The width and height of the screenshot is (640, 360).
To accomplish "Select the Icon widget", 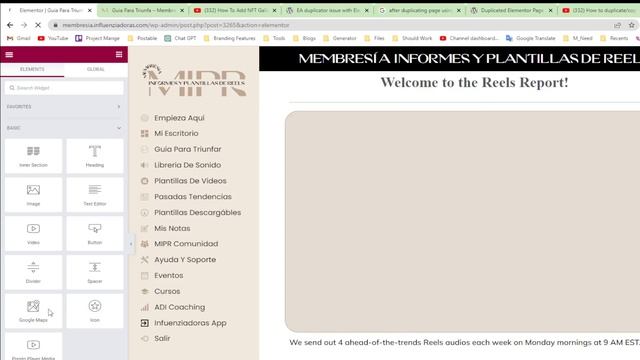I will click(95, 311).
